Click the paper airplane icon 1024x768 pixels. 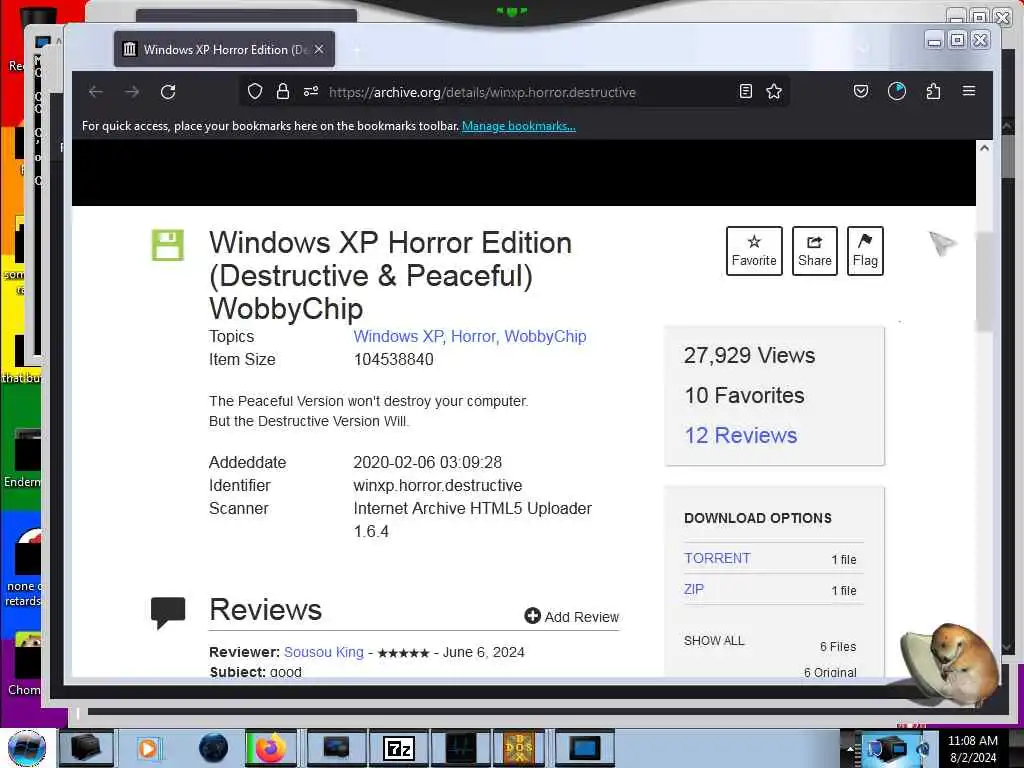point(942,243)
